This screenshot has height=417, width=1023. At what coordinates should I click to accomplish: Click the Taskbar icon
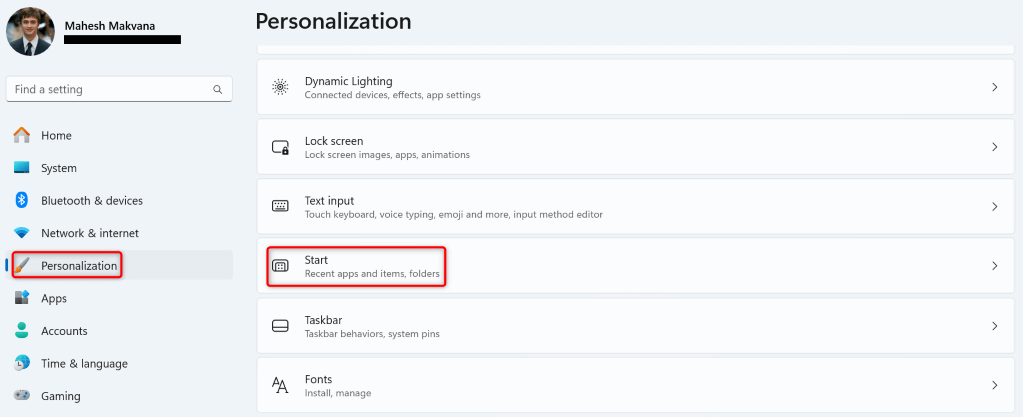pyautogui.click(x=281, y=326)
